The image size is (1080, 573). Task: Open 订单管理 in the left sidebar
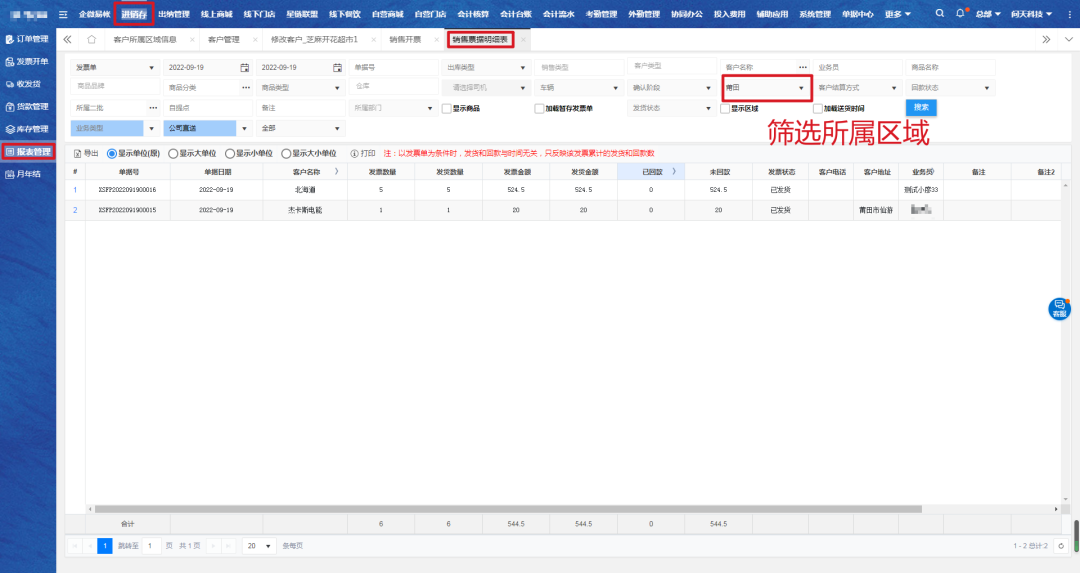[x=28, y=39]
